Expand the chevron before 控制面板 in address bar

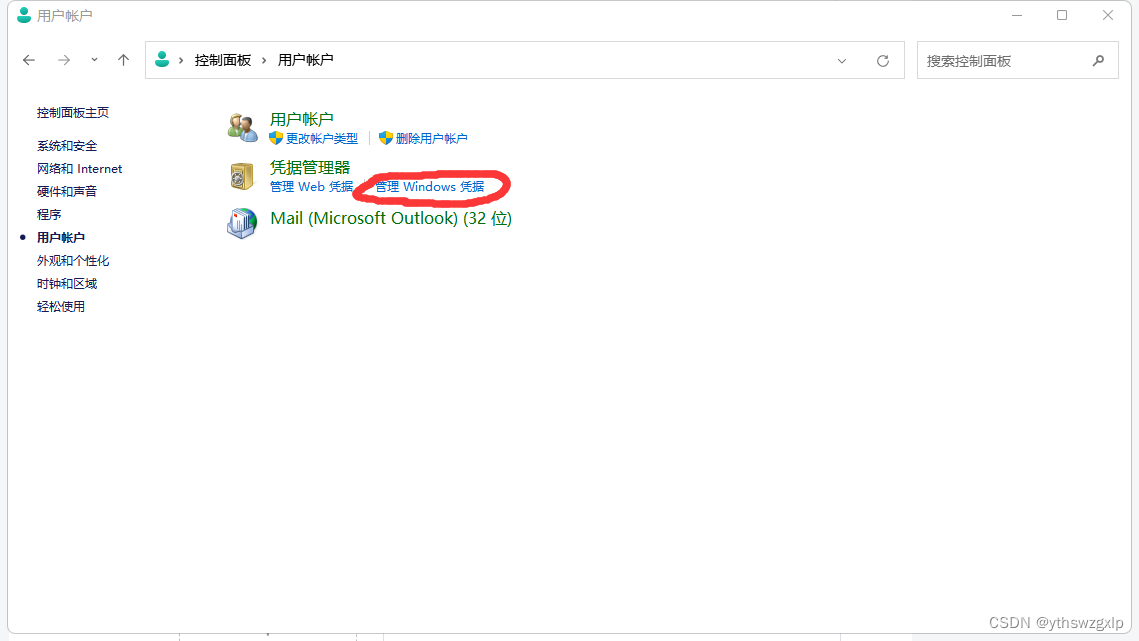181,60
